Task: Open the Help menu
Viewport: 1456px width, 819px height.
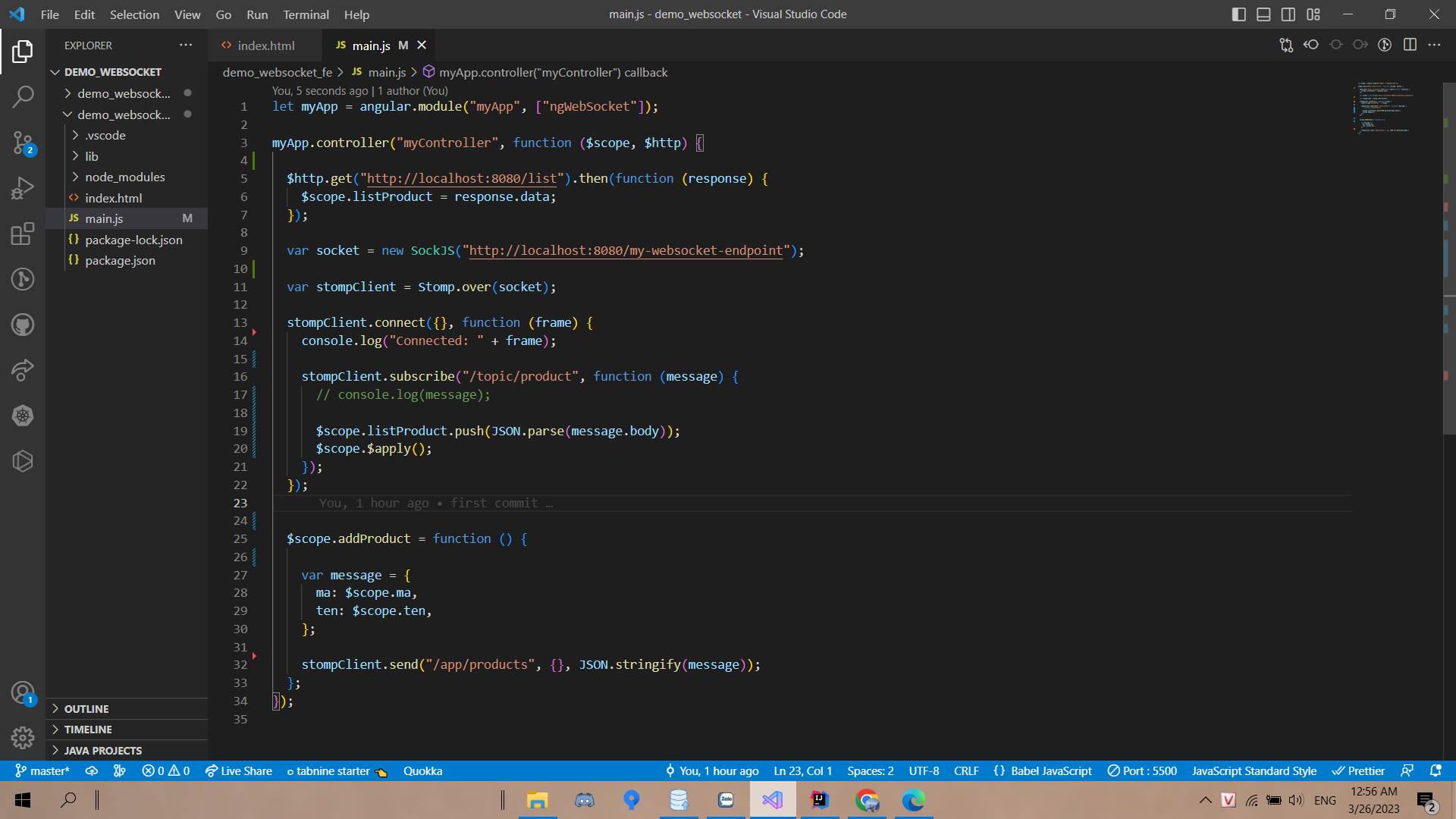Action: tap(356, 14)
